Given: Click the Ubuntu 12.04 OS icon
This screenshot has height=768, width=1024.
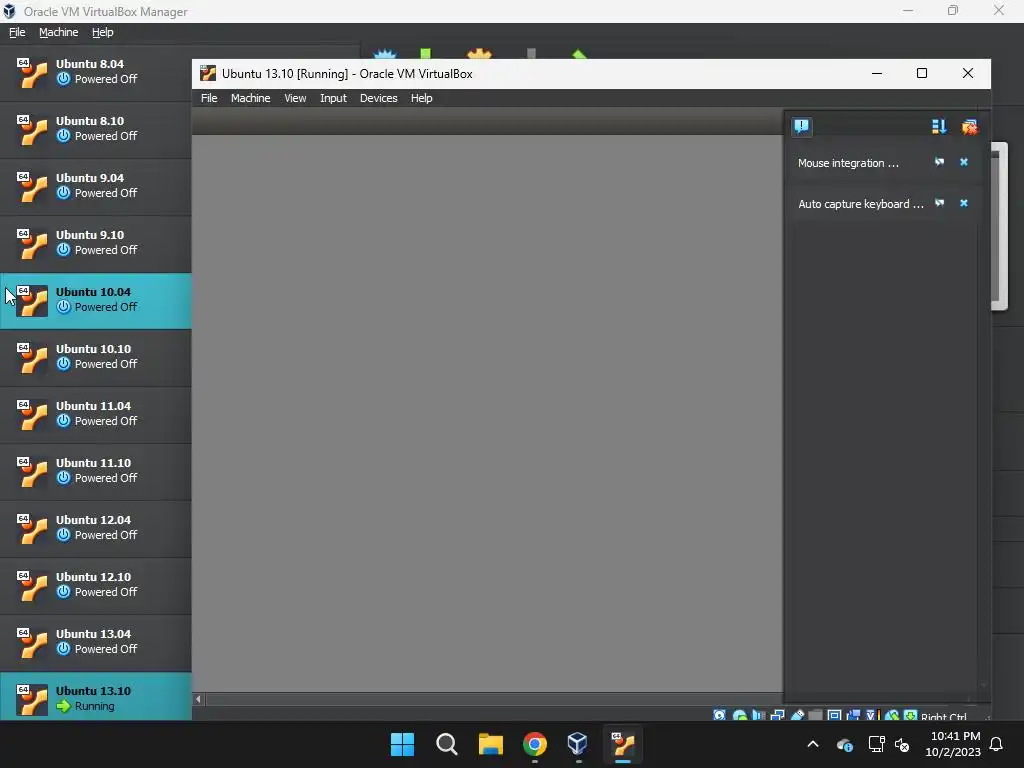Looking at the screenshot, I should tap(32, 528).
